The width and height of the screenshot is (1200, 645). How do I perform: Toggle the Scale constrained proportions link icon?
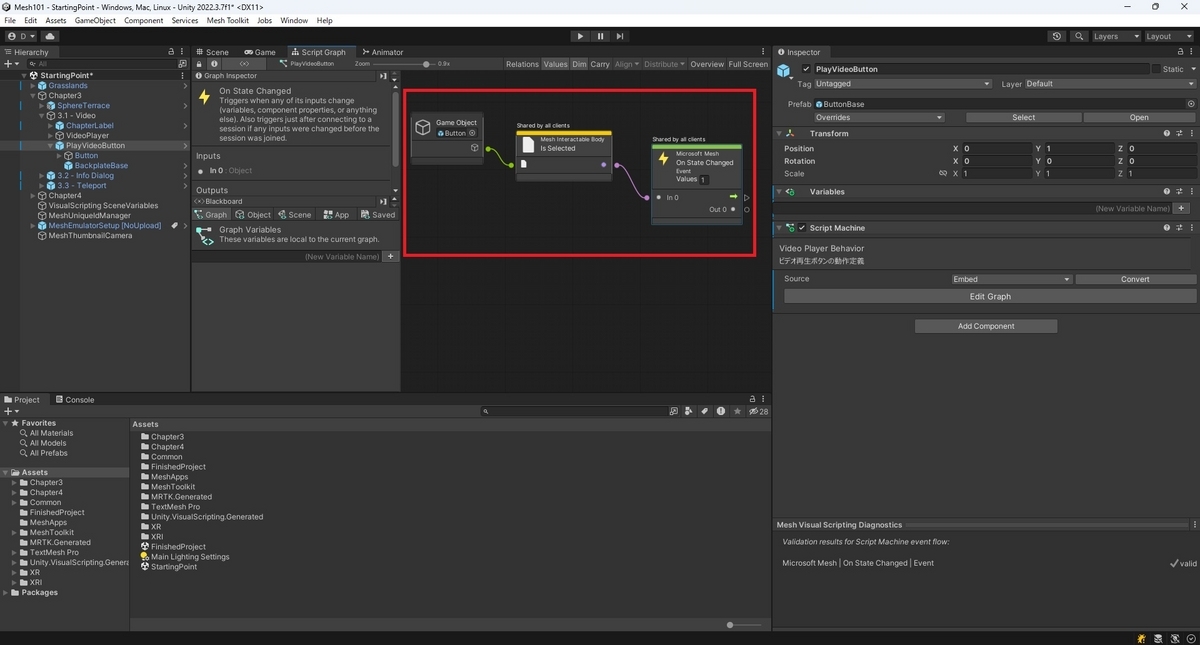point(942,173)
